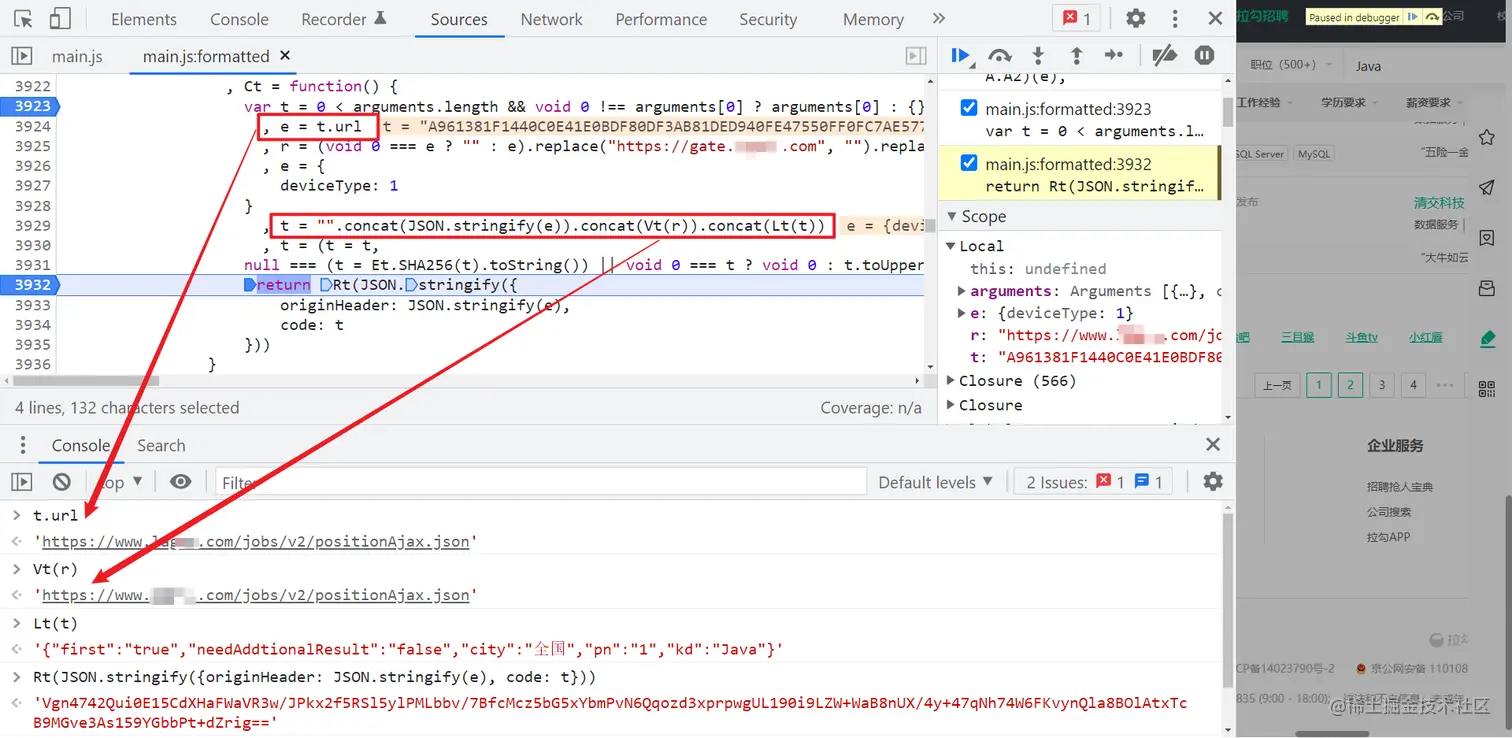The width and height of the screenshot is (1512, 738).
Task: Deactivate breakpoints icon
Action: [x=1165, y=56]
